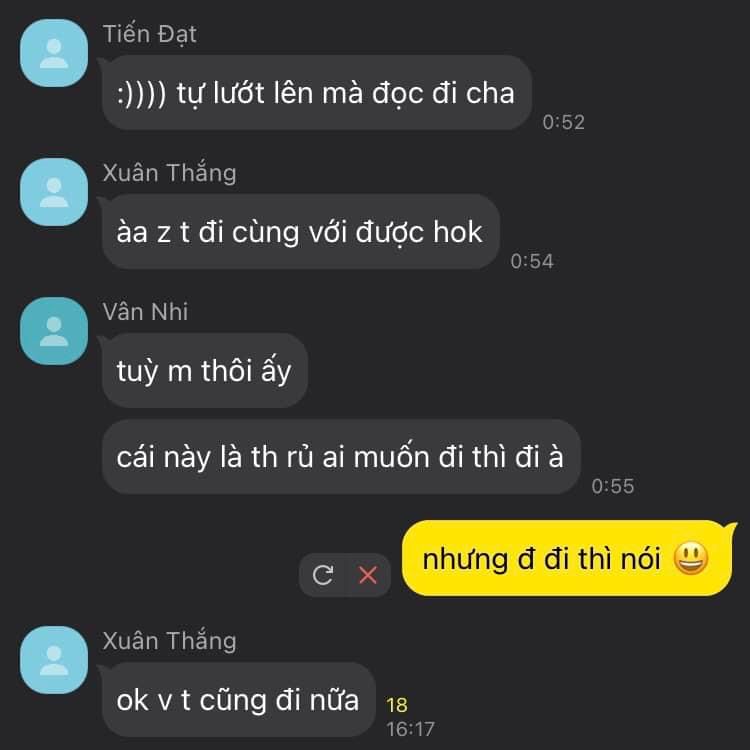Tap Xuân Thắng's avatar beside the last message

(x=54, y=660)
